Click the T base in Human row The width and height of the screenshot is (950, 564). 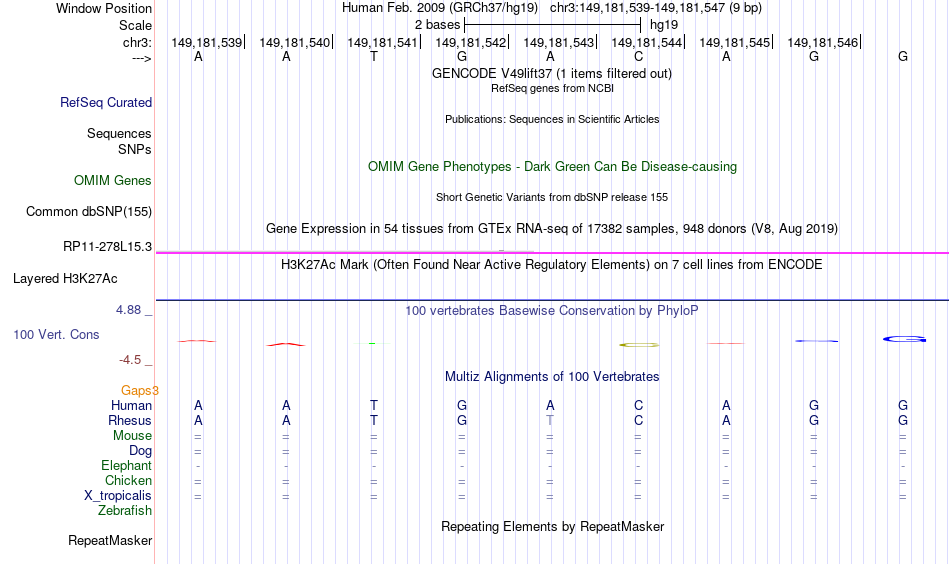point(374,405)
